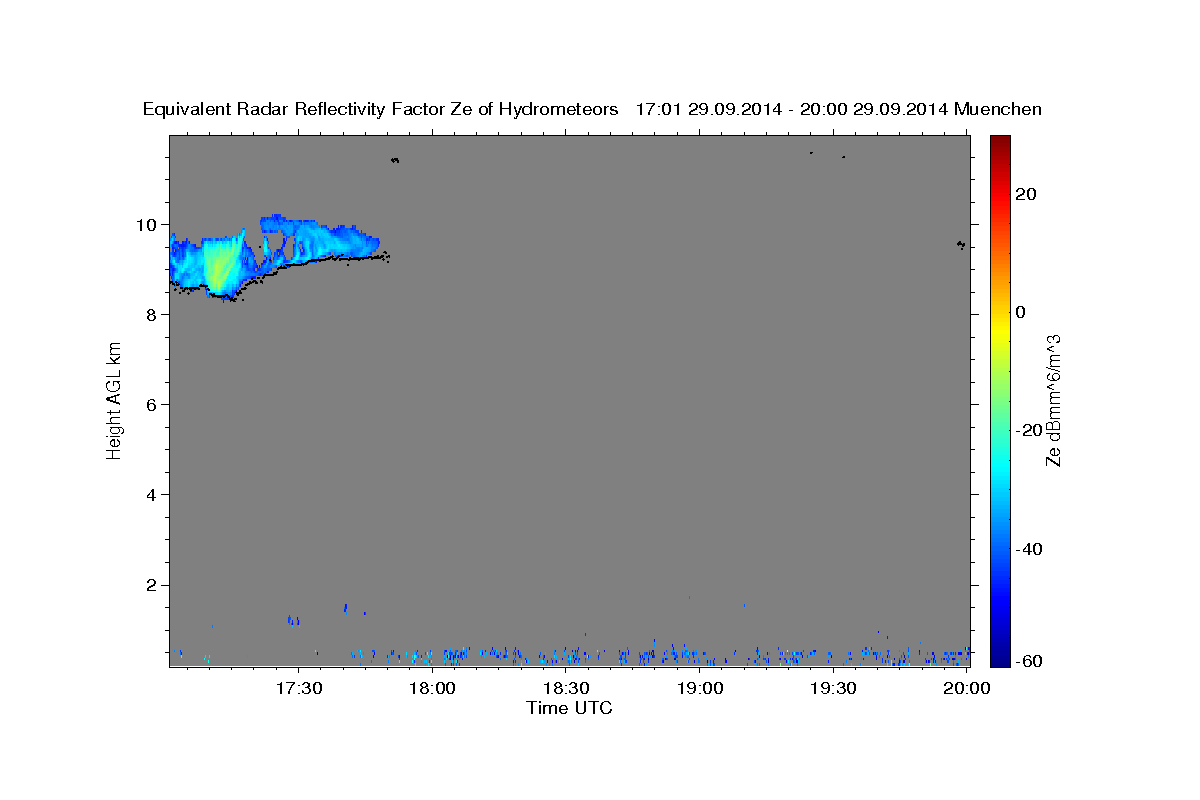Screen dimensions: 1200x800
Task: Click the plot title 'Equivalent Radar Reflectivity Factor Ze of Hydrometeors'
Action: click(x=381, y=109)
